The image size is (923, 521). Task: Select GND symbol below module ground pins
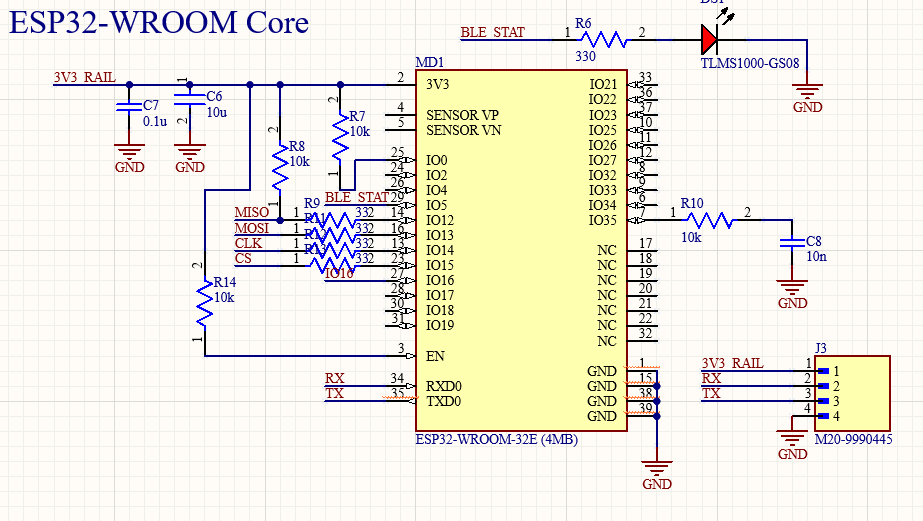click(657, 476)
